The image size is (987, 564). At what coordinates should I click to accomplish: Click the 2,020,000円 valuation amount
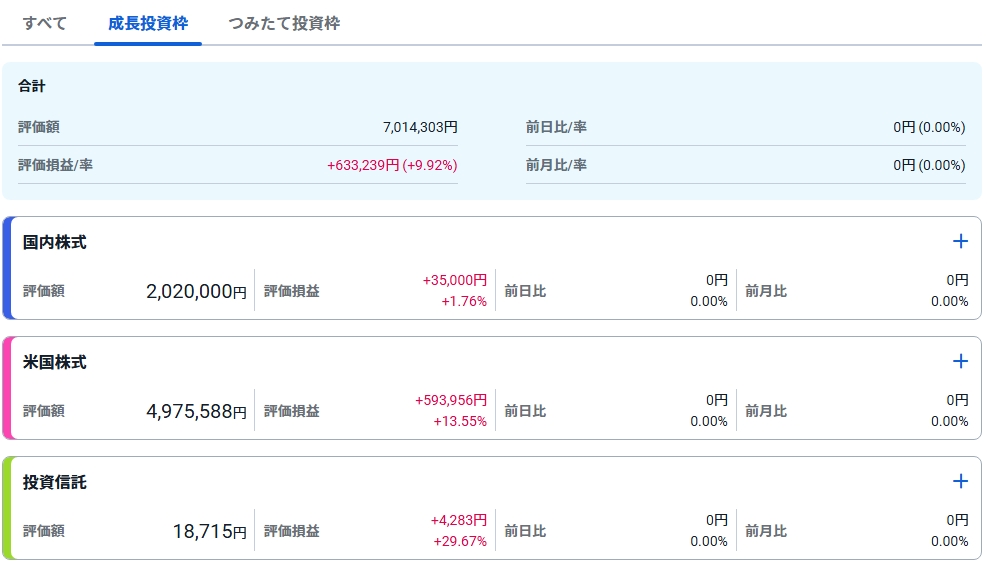[196, 292]
